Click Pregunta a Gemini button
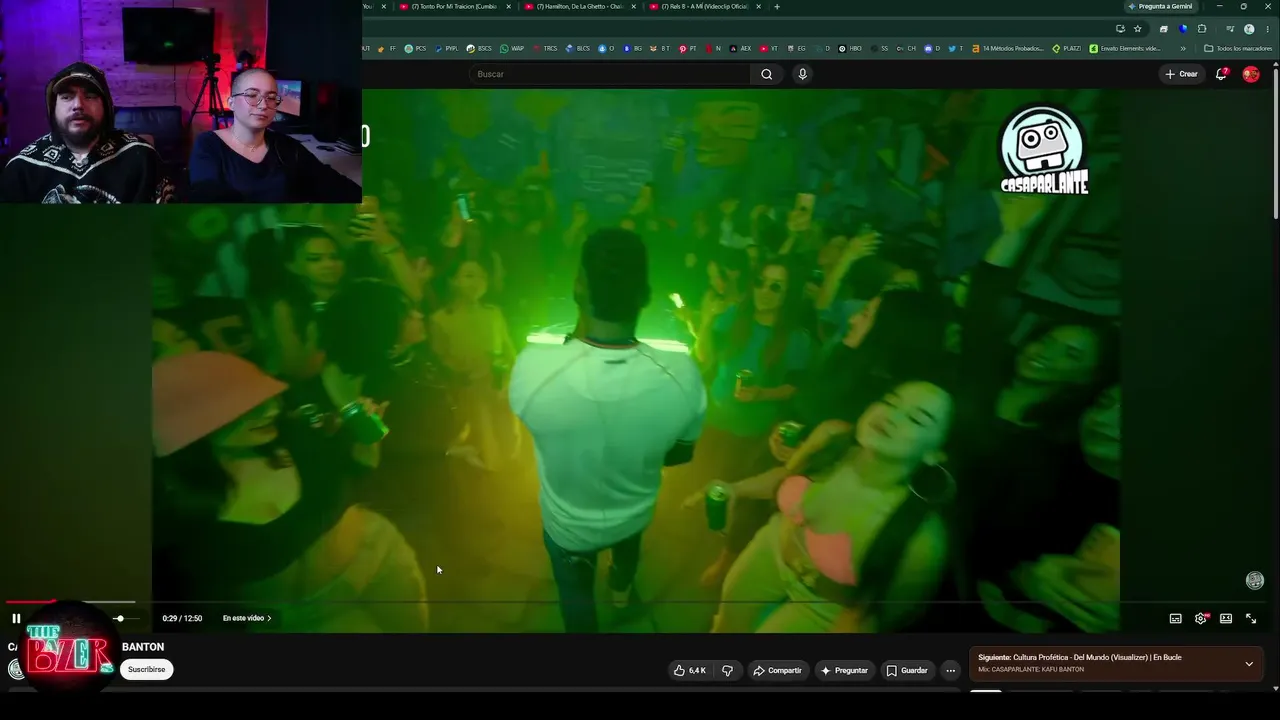Image resolution: width=1280 pixels, height=720 pixels. (x=1160, y=6)
